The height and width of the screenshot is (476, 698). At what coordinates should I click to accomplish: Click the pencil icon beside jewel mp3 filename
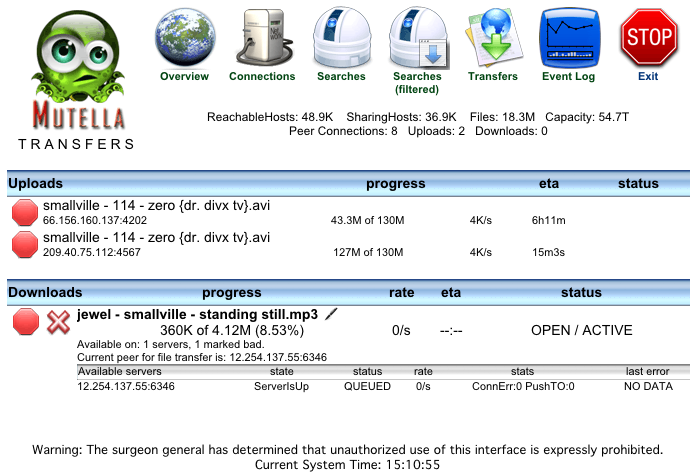331,314
